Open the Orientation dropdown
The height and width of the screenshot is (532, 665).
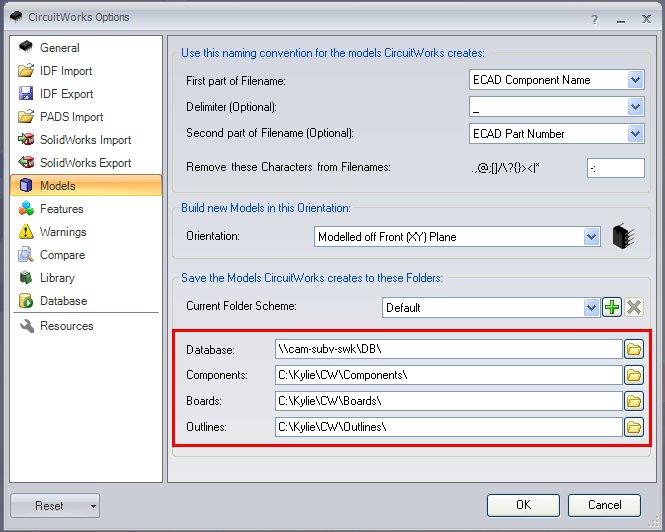pos(591,236)
